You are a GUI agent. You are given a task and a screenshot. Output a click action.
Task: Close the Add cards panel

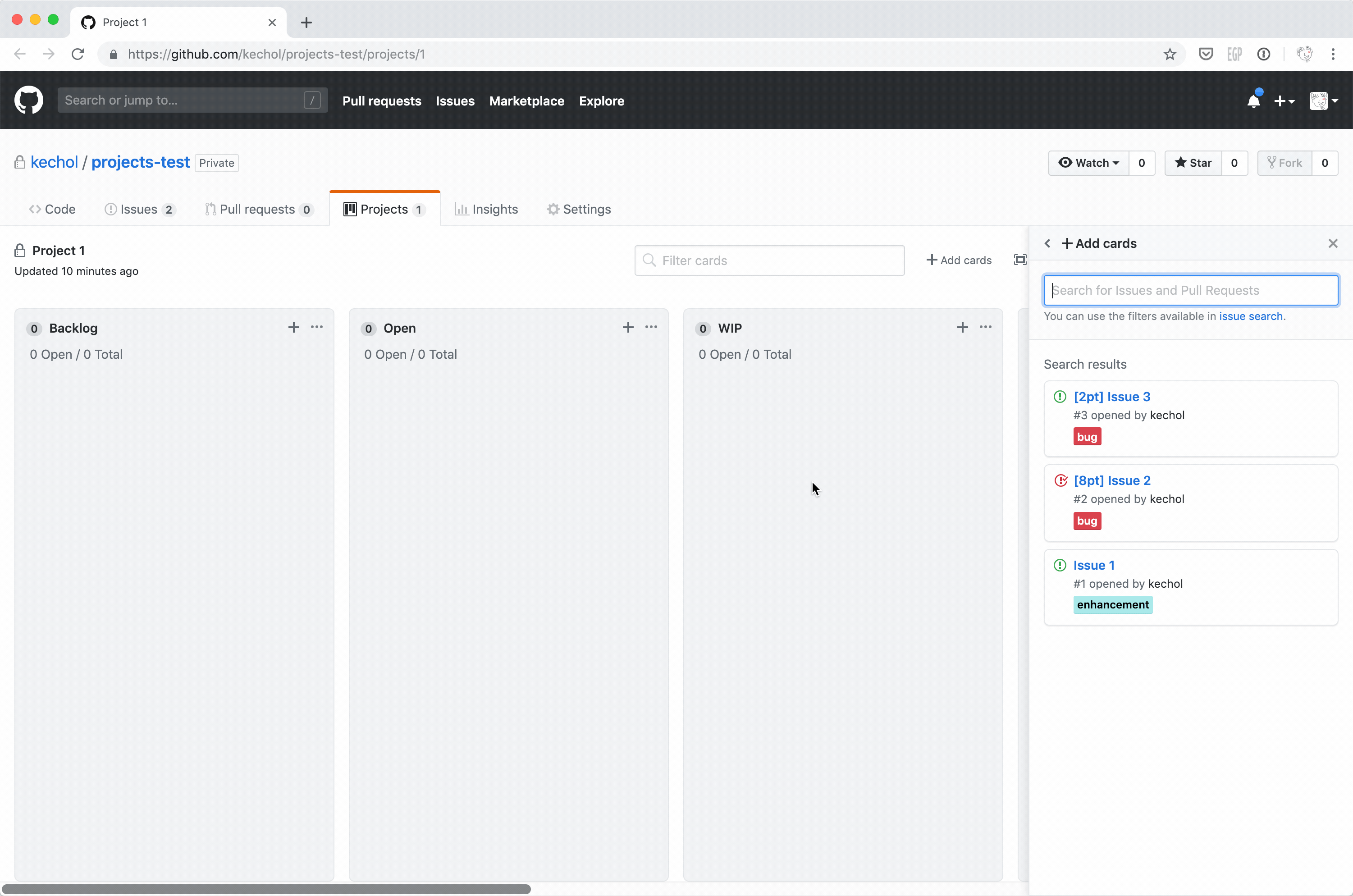click(1332, 243)
